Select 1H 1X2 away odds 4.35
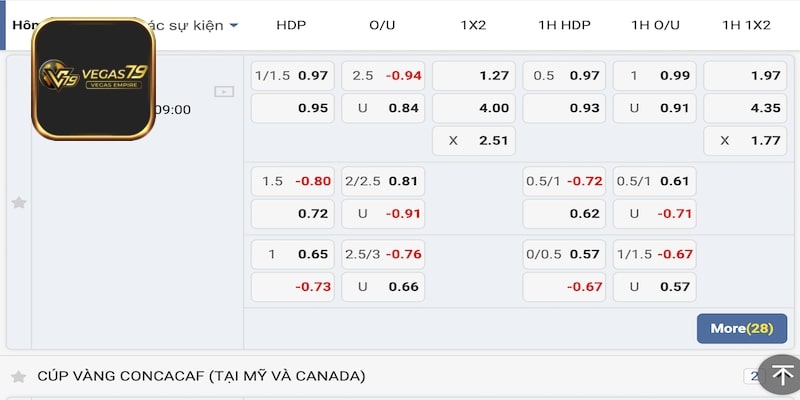Viewport: 800px width, 400px height. tap(745, 108)
